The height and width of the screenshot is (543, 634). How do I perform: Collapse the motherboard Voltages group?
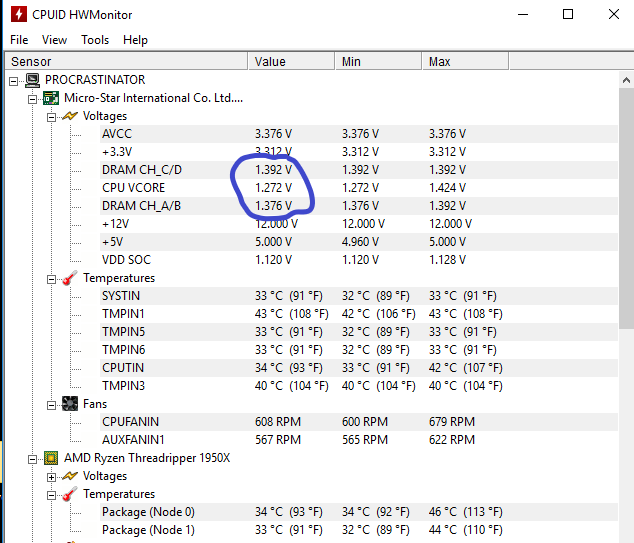[x=51, y=118]
